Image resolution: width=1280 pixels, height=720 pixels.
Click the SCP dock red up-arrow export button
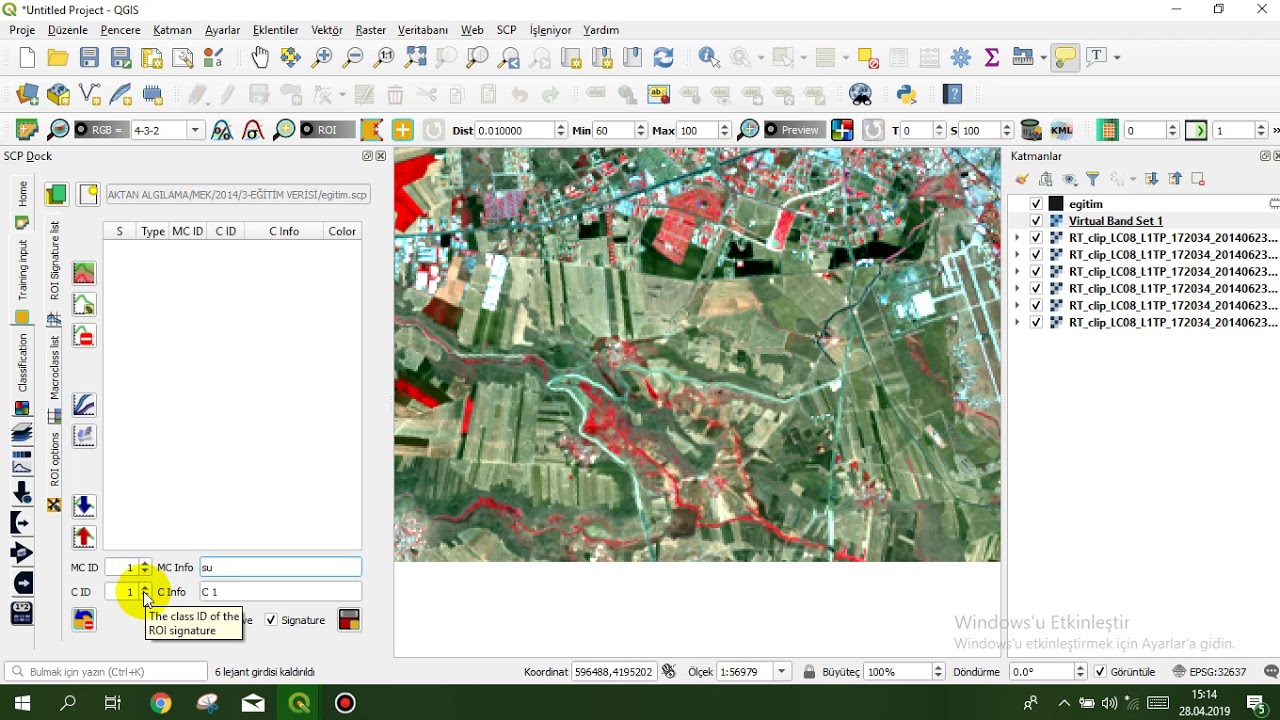click(84, 538)
